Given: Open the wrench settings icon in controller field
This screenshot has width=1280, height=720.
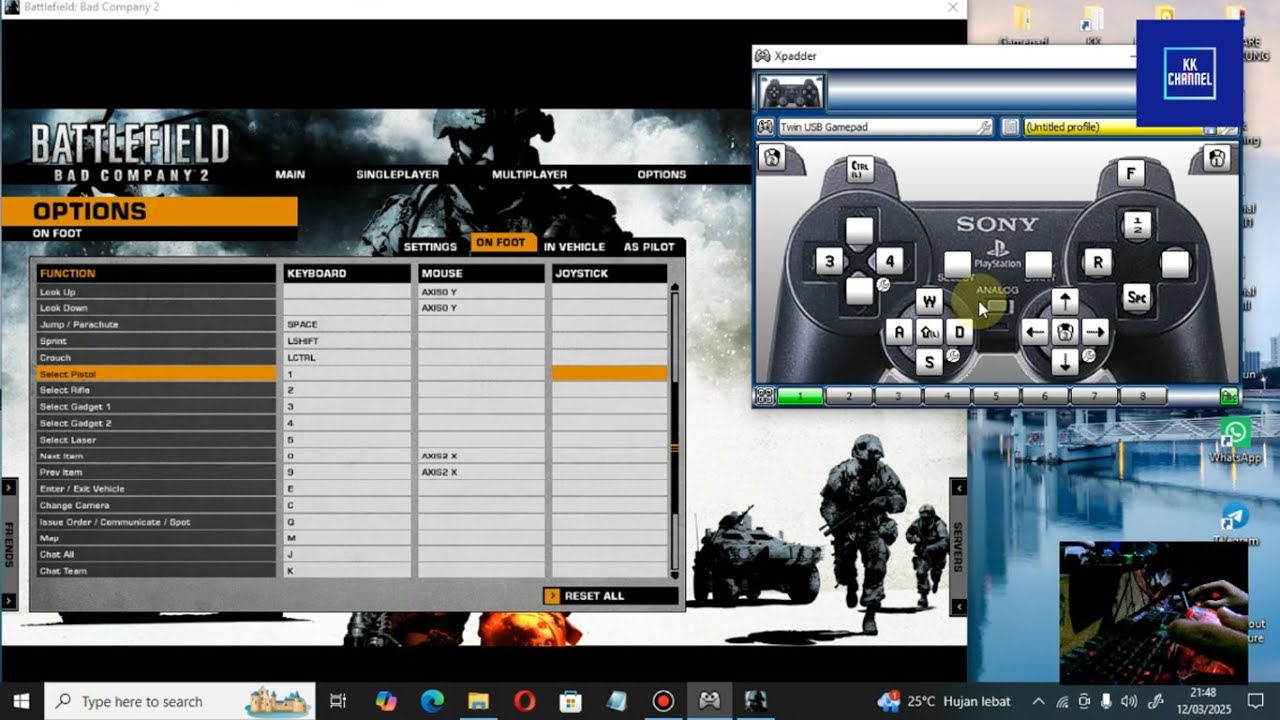Looking at the screenshot, I should (x=984, y=127).
